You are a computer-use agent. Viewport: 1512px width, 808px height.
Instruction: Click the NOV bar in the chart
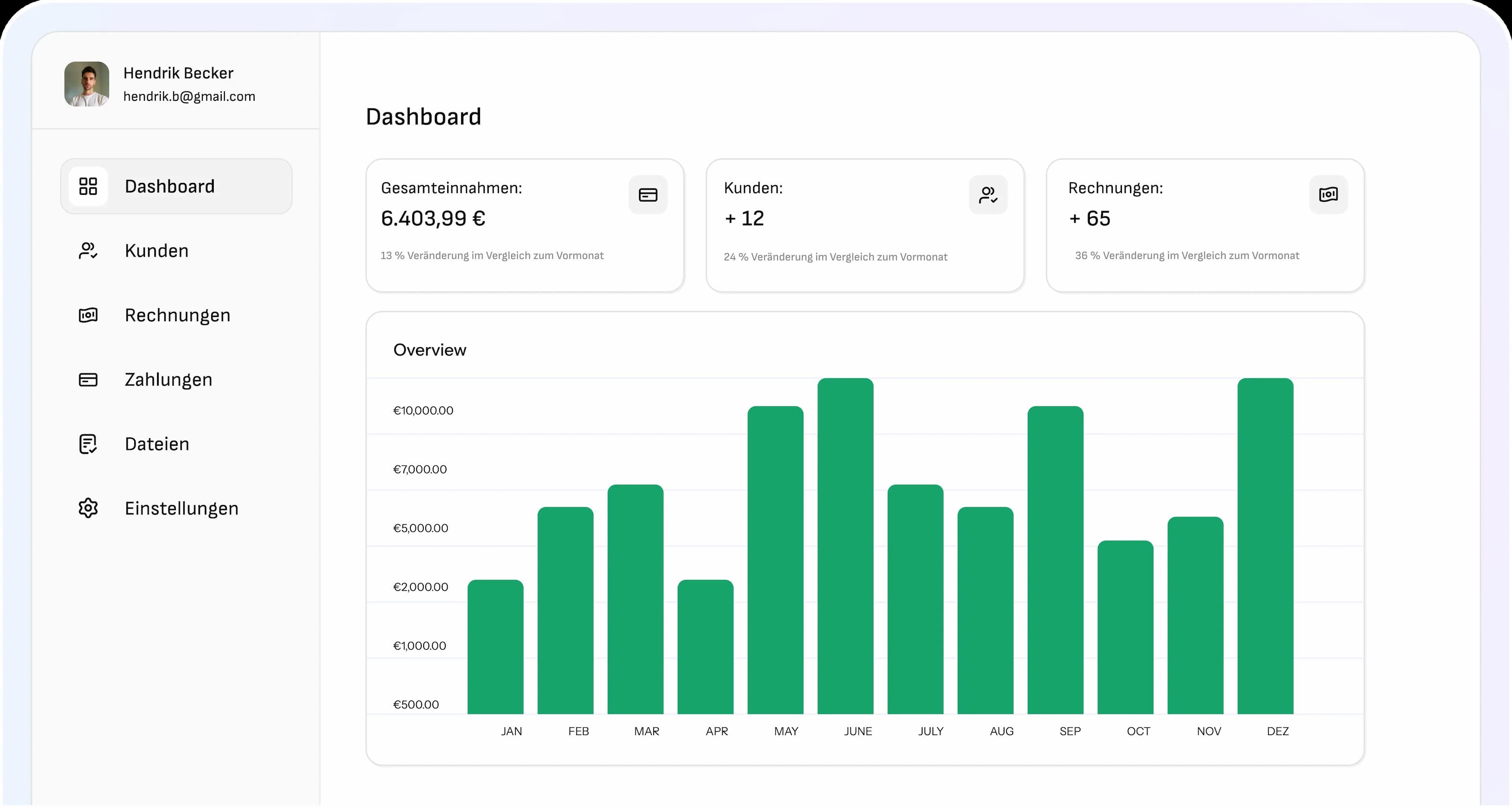(1196, 615)
